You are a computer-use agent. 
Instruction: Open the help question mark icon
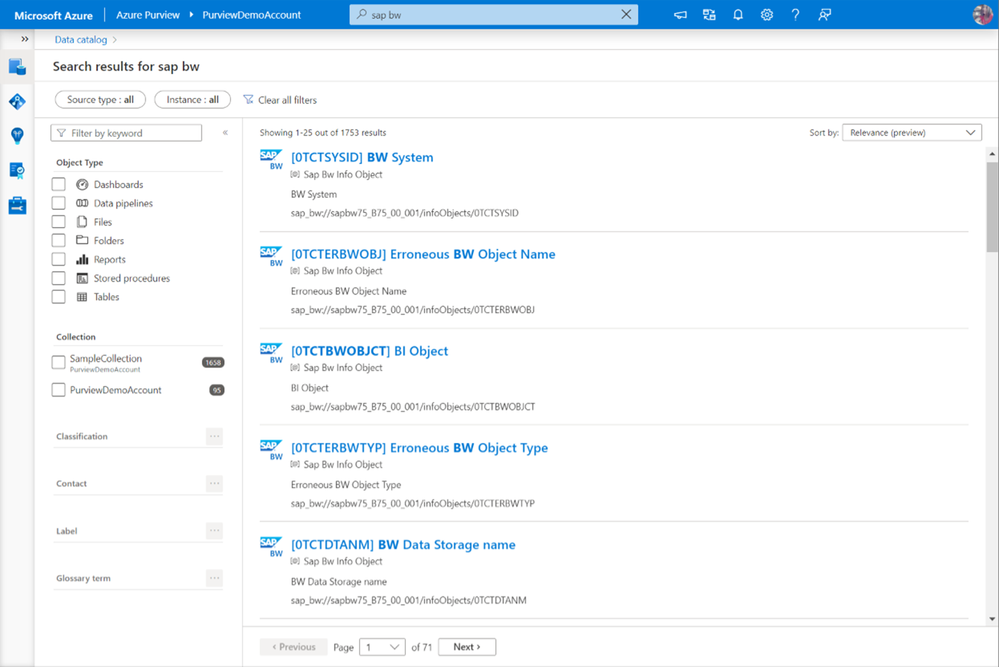tap(795, 15)
